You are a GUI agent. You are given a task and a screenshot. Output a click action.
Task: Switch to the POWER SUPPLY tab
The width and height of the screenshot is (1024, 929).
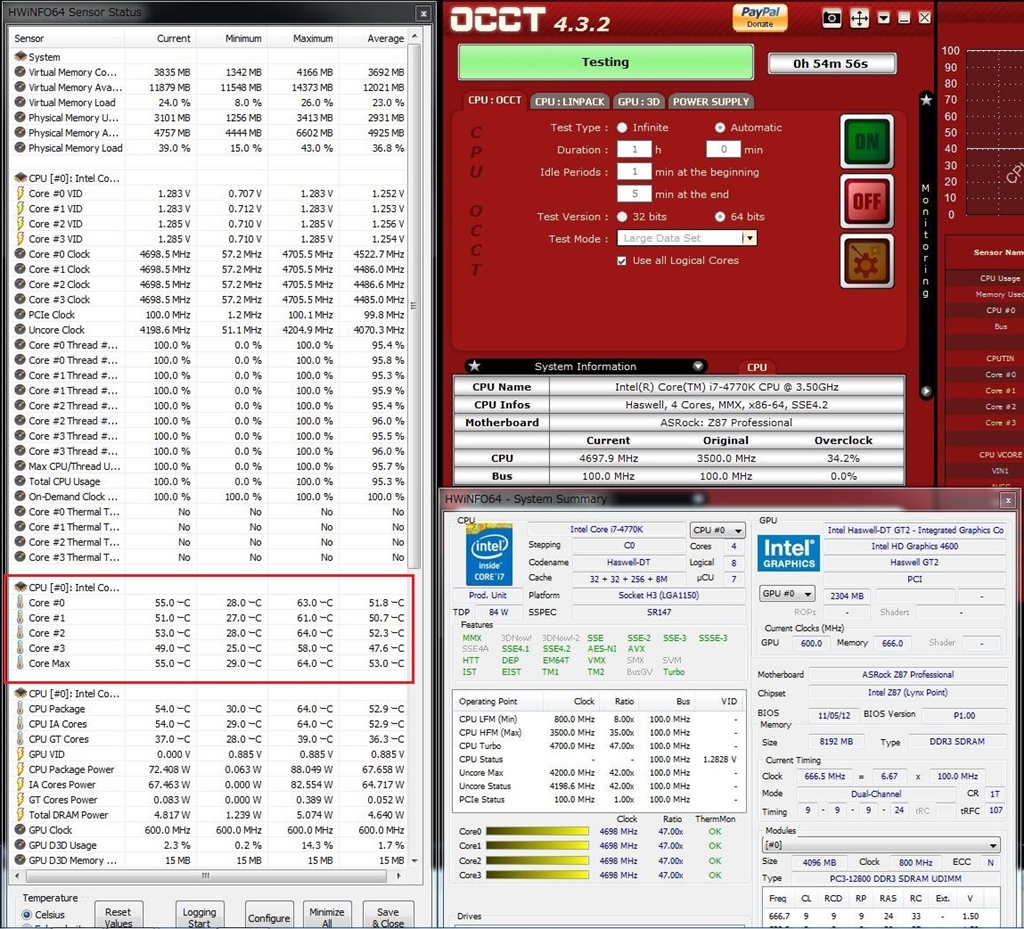(x=711, y=101)
